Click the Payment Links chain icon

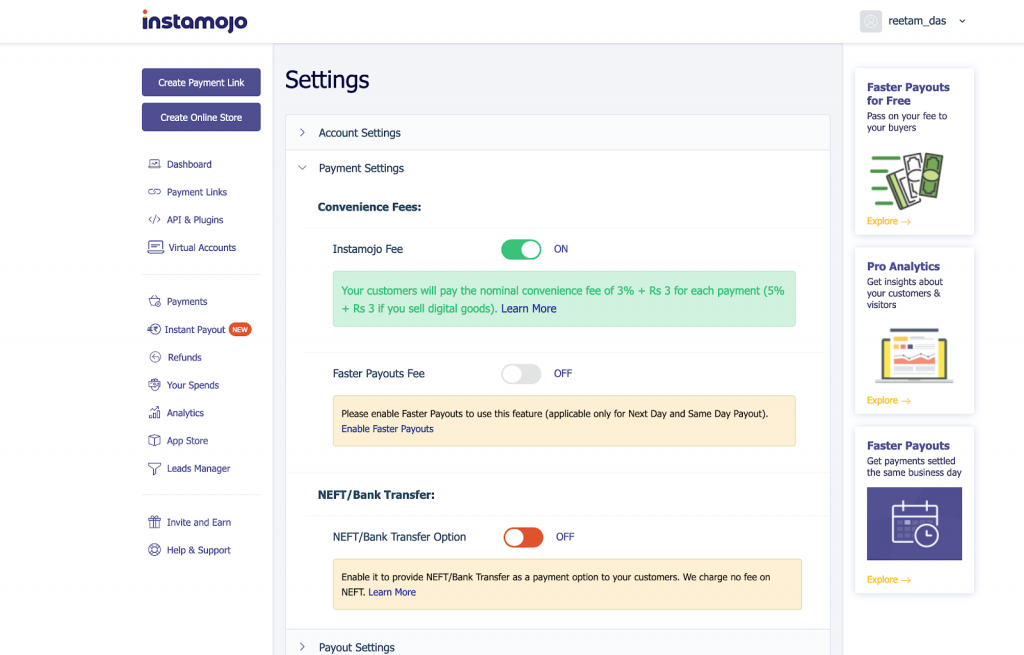coord(154,192)
